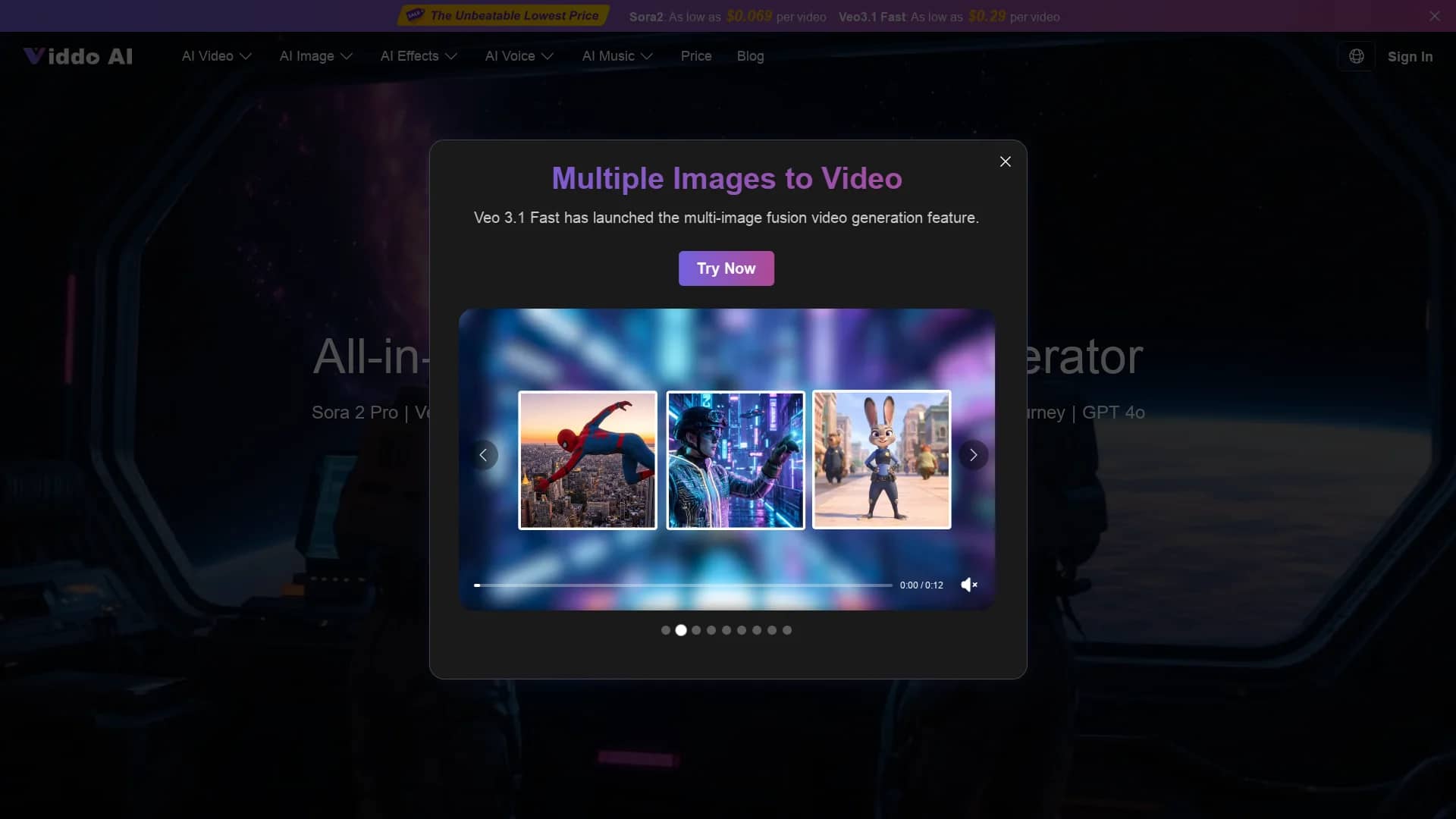Select the fifth carousel dot
Screen dimensions: 1456x819
click(x=726, y=630)
